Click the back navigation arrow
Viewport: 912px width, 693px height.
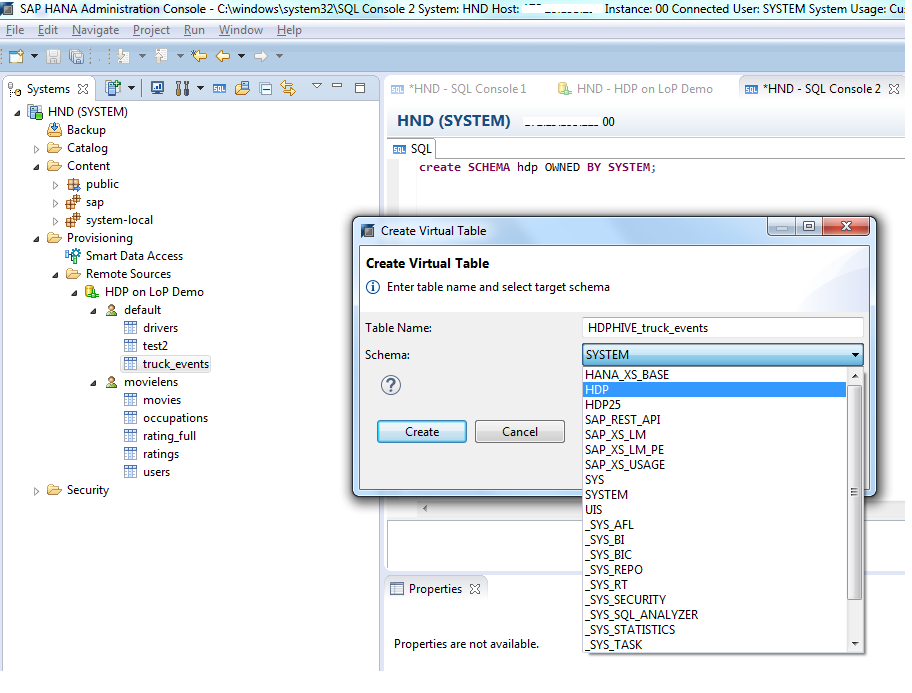pos(221,56)
